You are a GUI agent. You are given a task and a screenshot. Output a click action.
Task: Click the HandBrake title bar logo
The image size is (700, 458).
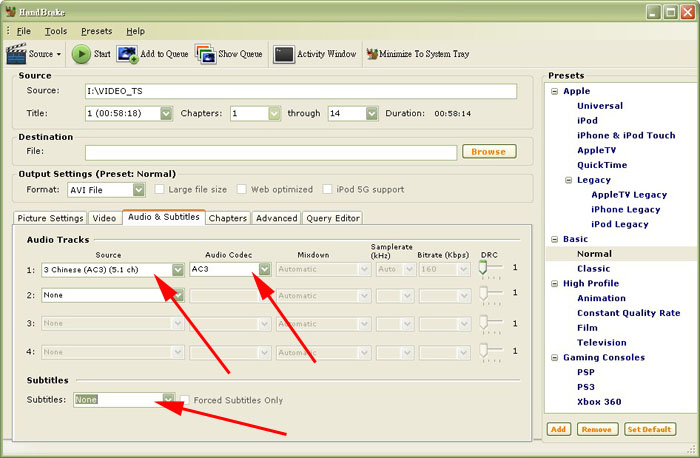(12, 11)
